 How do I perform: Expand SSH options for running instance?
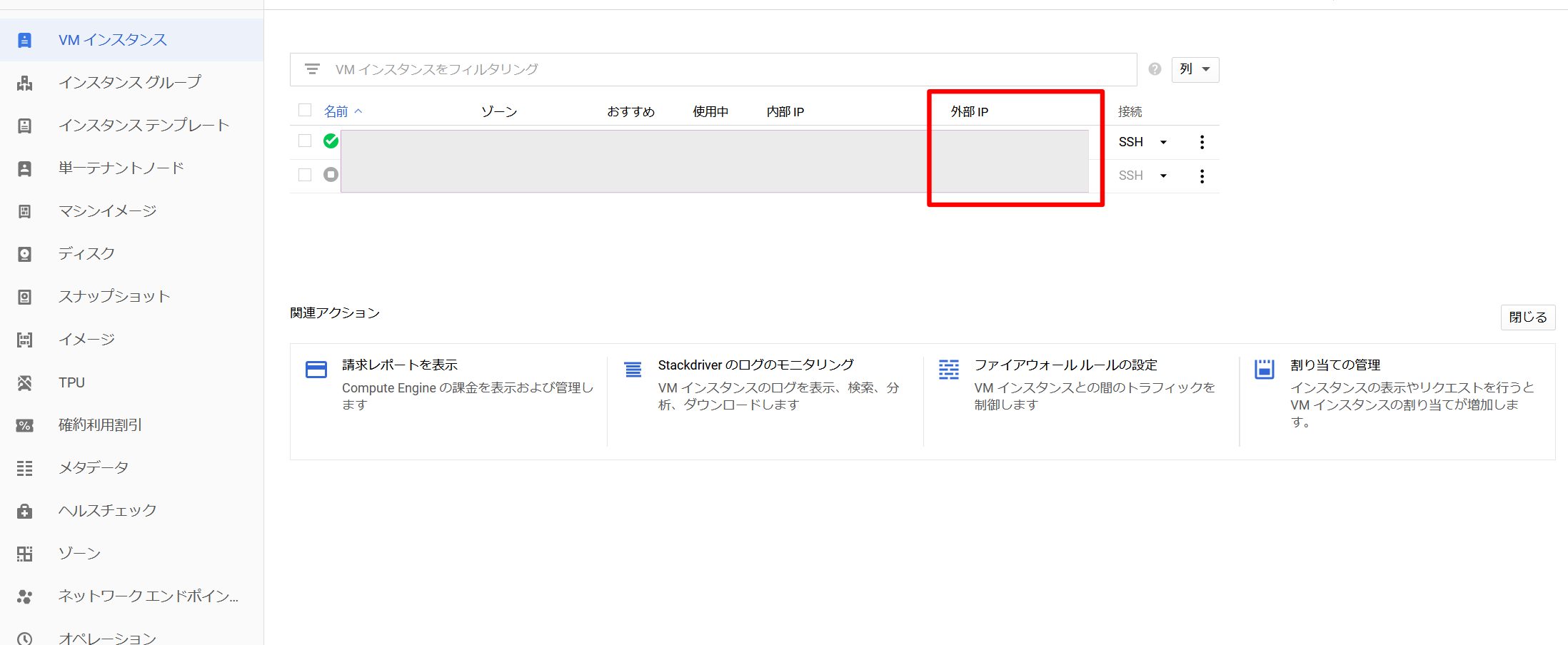[x=1163, y=142]
